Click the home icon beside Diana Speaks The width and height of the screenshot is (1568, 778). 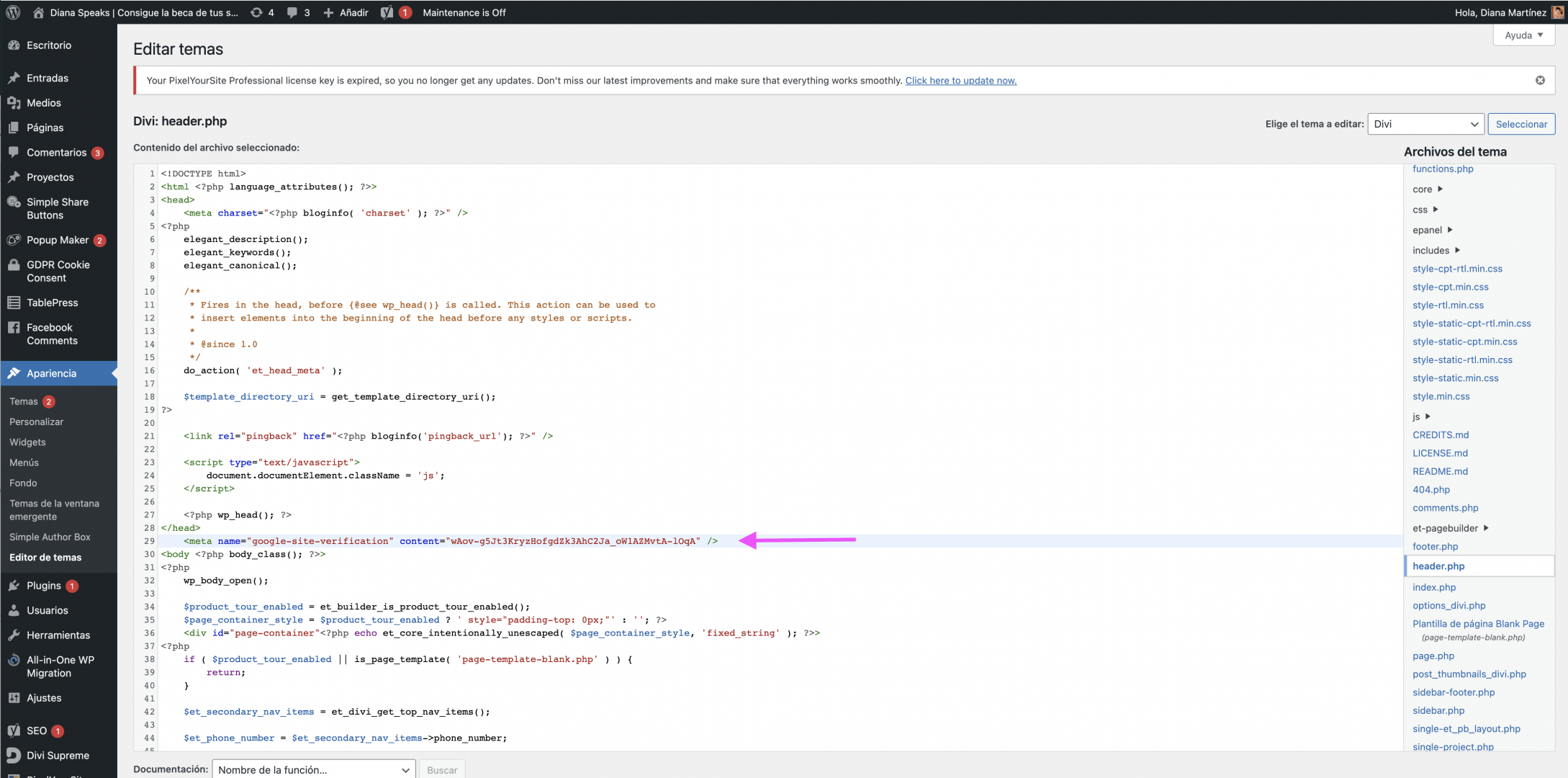click(x=38, y=12)
